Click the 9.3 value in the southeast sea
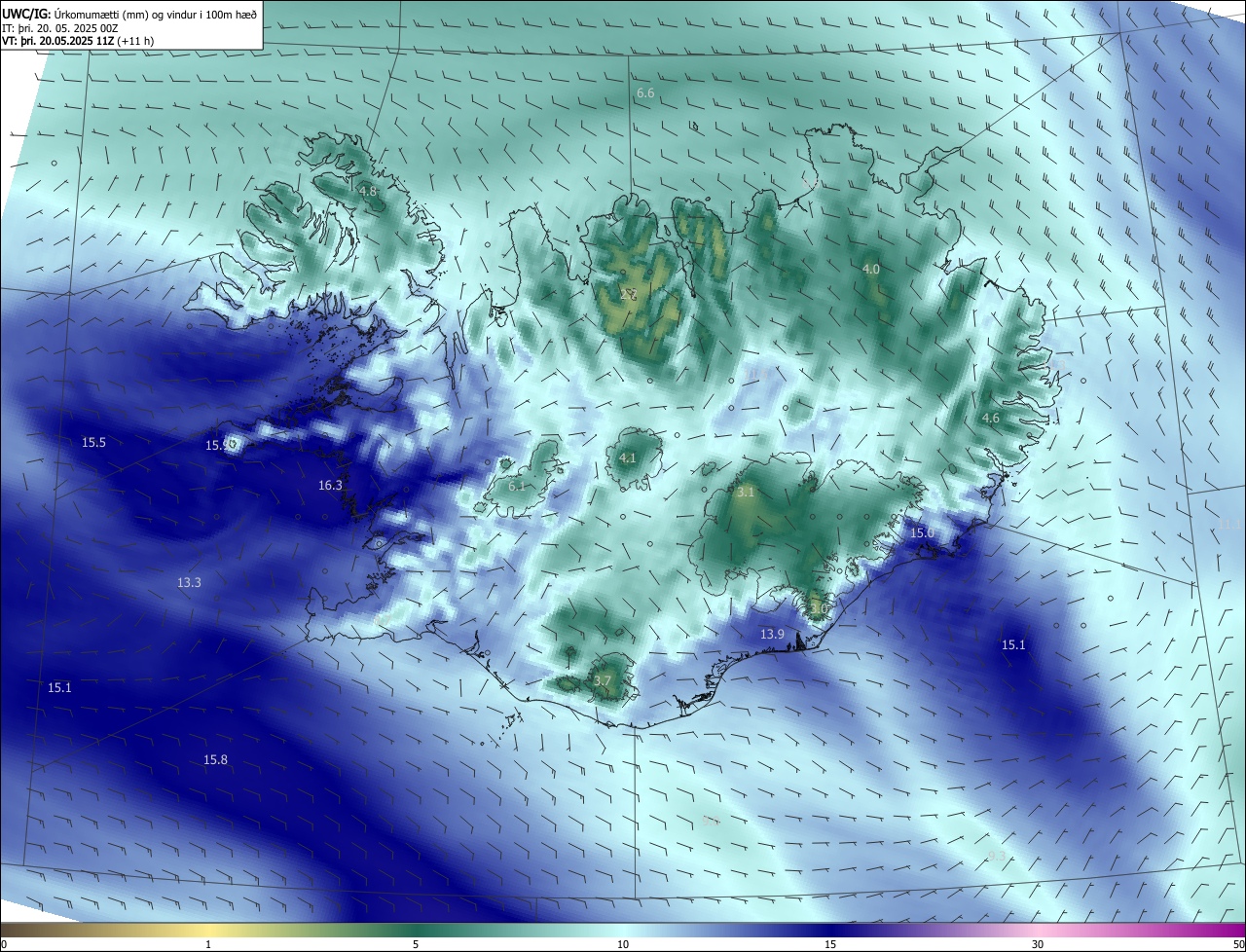1246x952 pixels. 997,857
